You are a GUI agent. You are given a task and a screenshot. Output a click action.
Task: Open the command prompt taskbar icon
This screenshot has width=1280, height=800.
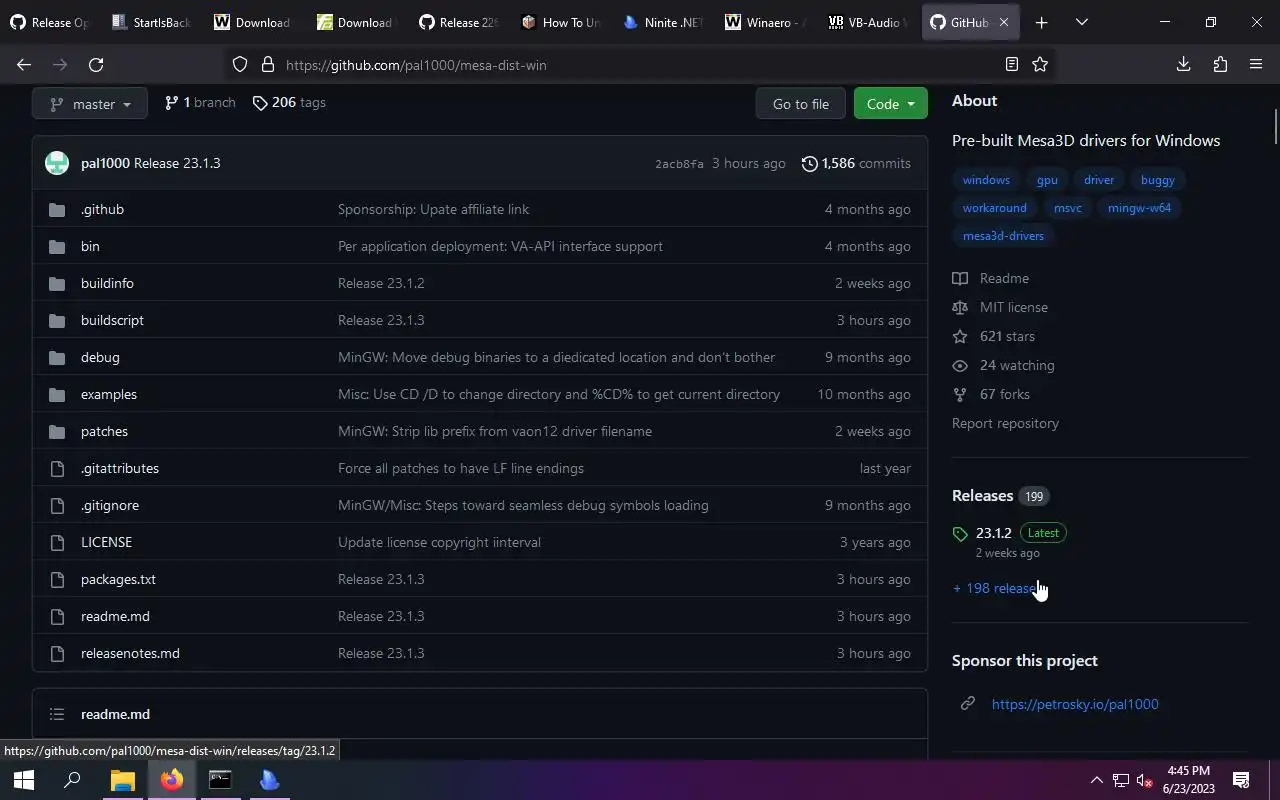pyautogui.click(x=220, y=780)
